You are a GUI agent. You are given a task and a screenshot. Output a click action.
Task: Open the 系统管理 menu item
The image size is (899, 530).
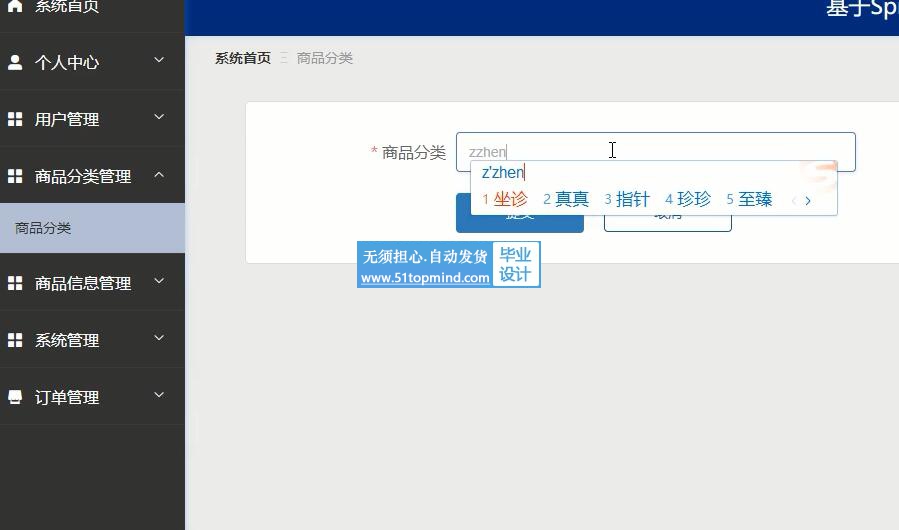[92, 339]
